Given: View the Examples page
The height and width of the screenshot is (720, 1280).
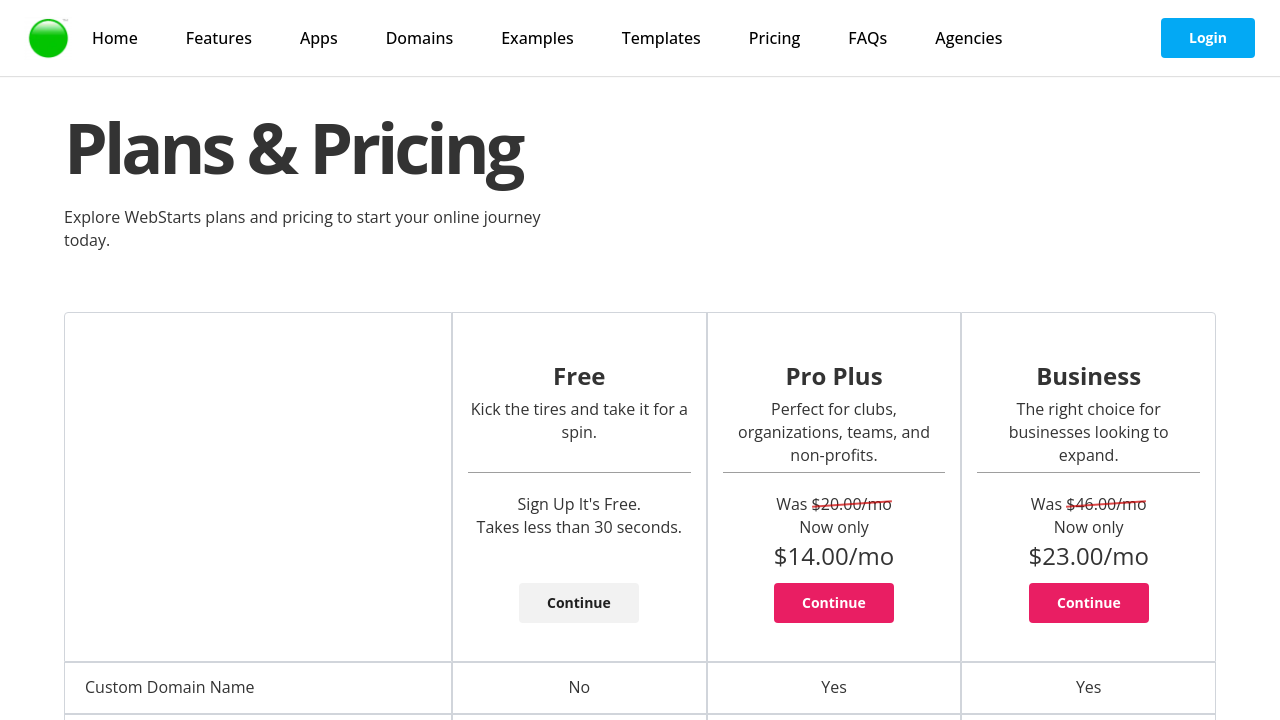Looking at the screenshot, I should coord(537,38).
